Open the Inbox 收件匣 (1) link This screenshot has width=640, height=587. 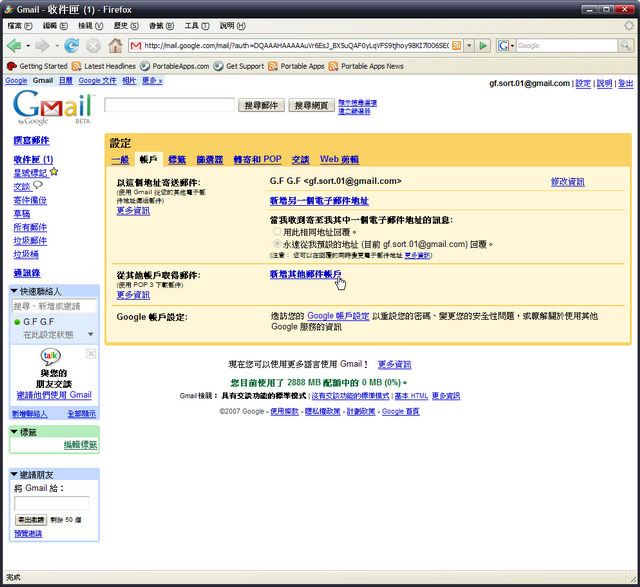tap(33, 159)
